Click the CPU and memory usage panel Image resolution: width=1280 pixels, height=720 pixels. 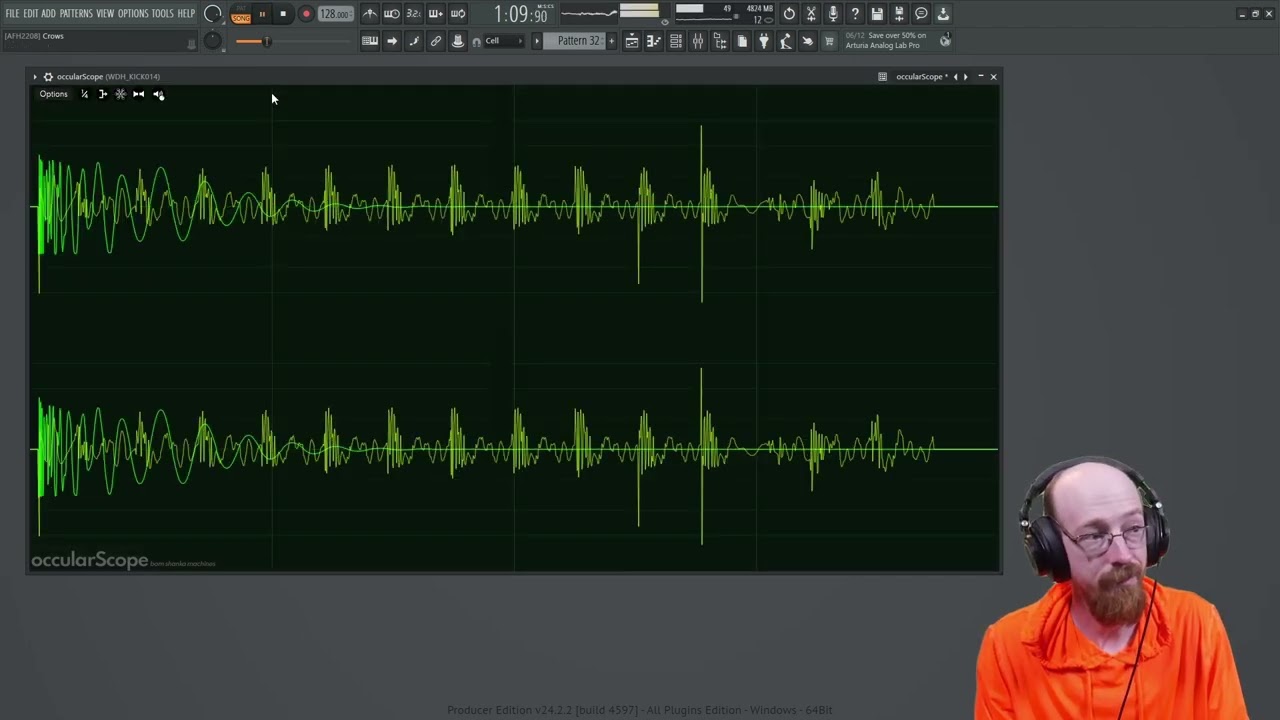(724, 14)
